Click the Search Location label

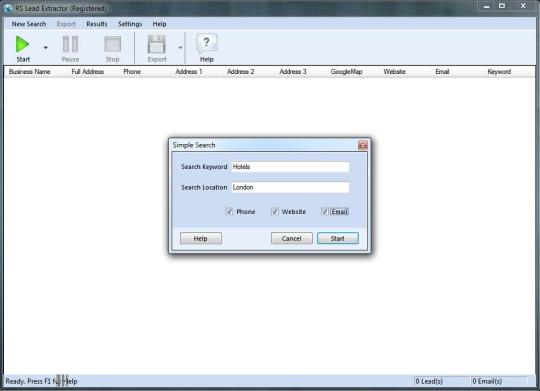(x=204, y=187)
